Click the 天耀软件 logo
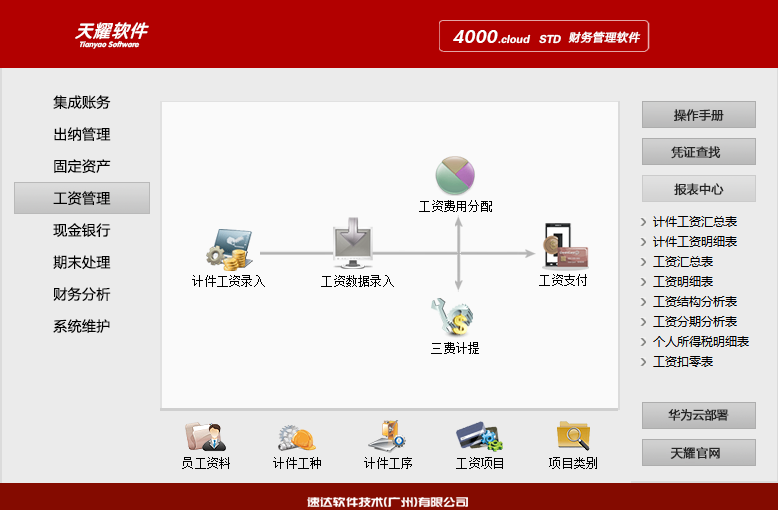The width and height of the screenshot is (778, 510). pos(112,35)
